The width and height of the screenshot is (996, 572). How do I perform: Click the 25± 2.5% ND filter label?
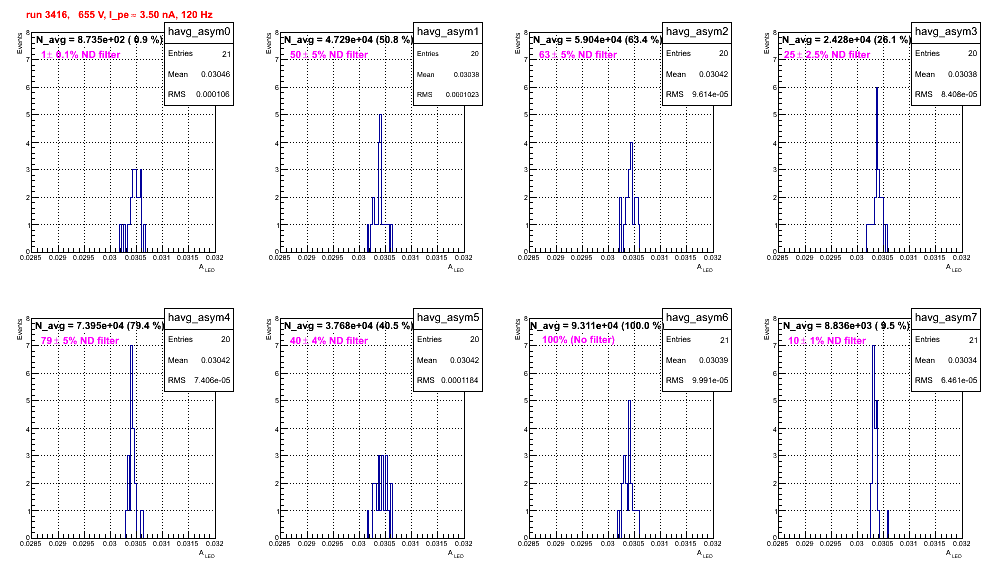827,55
